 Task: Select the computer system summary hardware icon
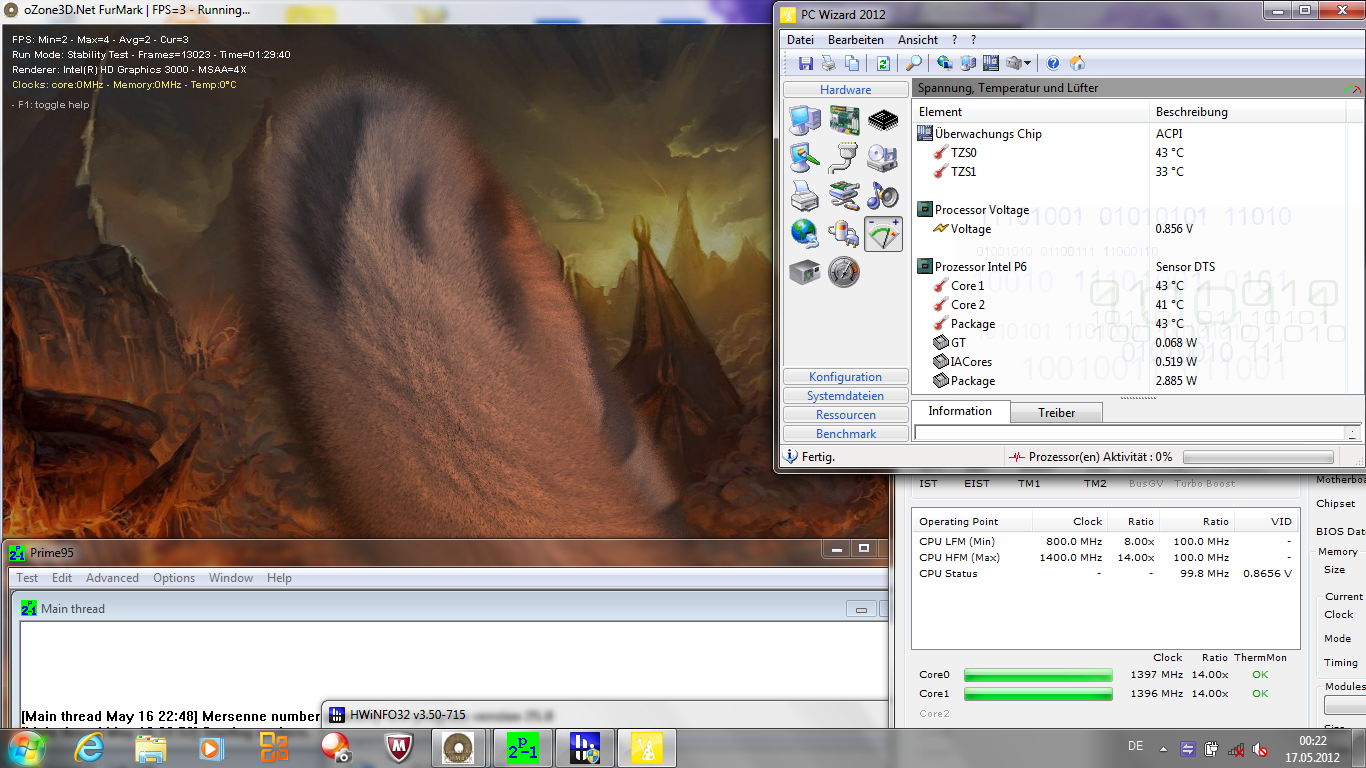pyautogui.click(x=805, y=120)
